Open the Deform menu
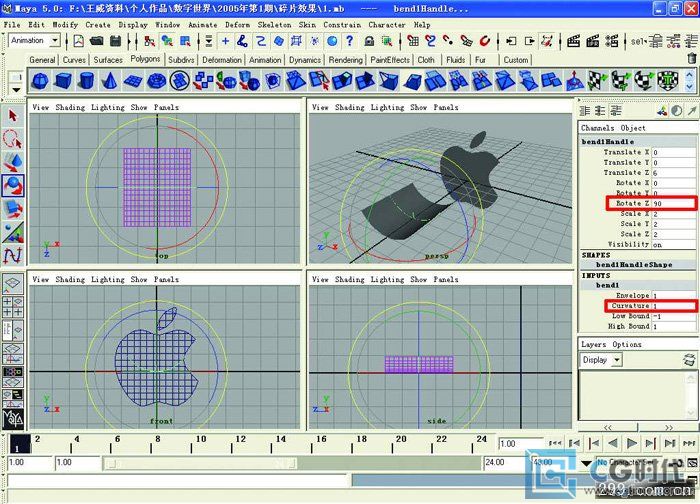700x504 pixels. tap(237, 25)
